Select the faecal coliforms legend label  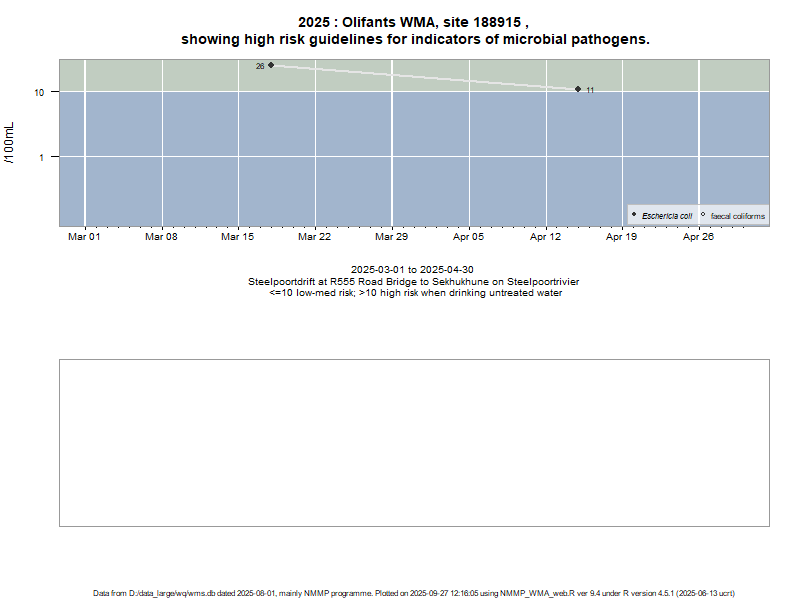[737, 216]
